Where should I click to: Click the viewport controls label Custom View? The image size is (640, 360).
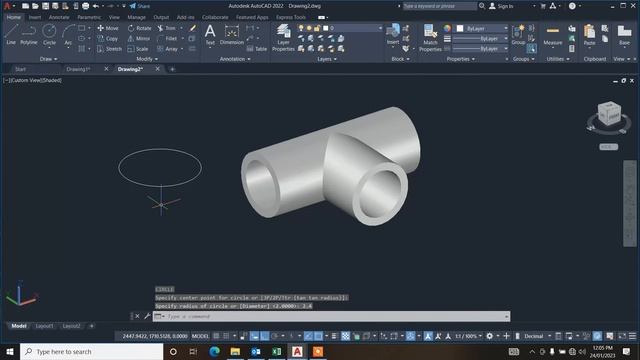point(26,80)
